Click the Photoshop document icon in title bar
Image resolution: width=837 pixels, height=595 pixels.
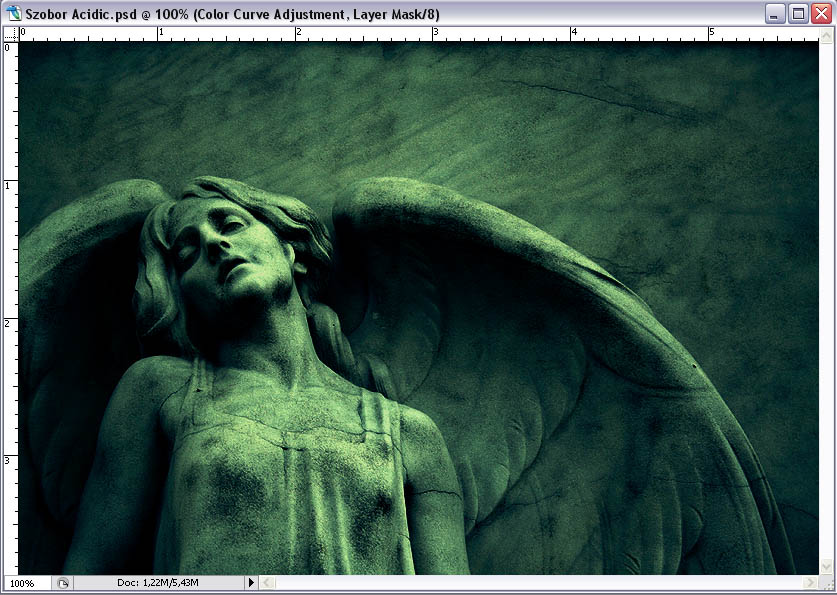tap(14, 14)
